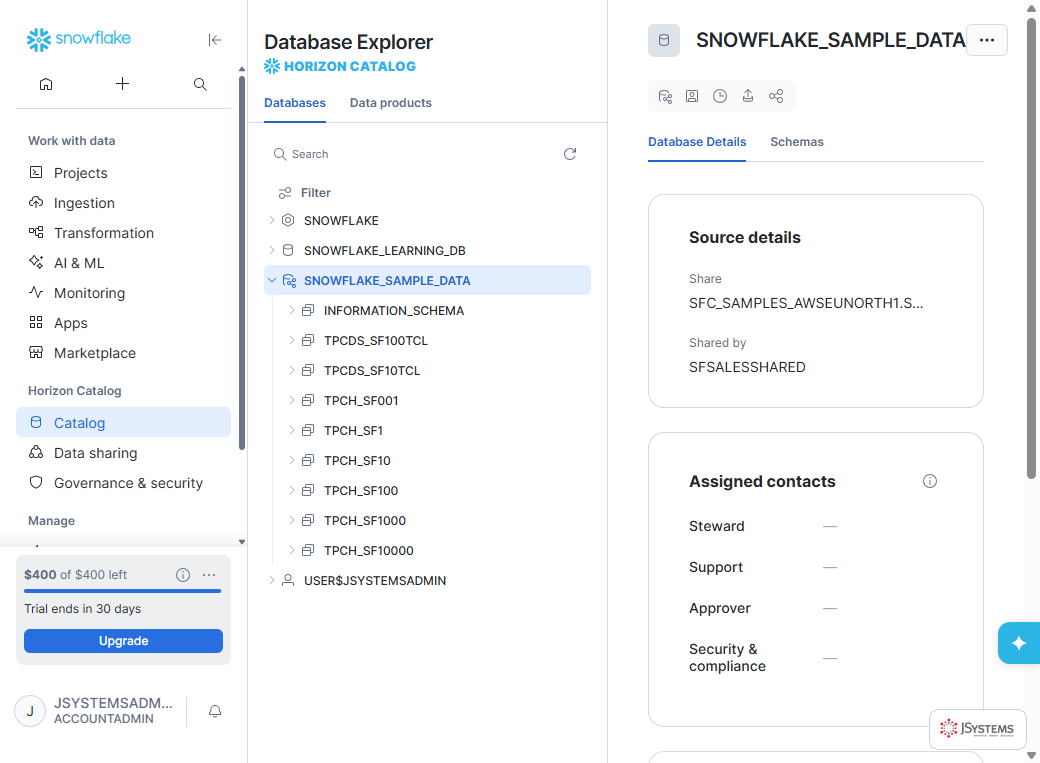Expand TPCH_SF10000 schema

pyautogui.click(x=291, y=550)
